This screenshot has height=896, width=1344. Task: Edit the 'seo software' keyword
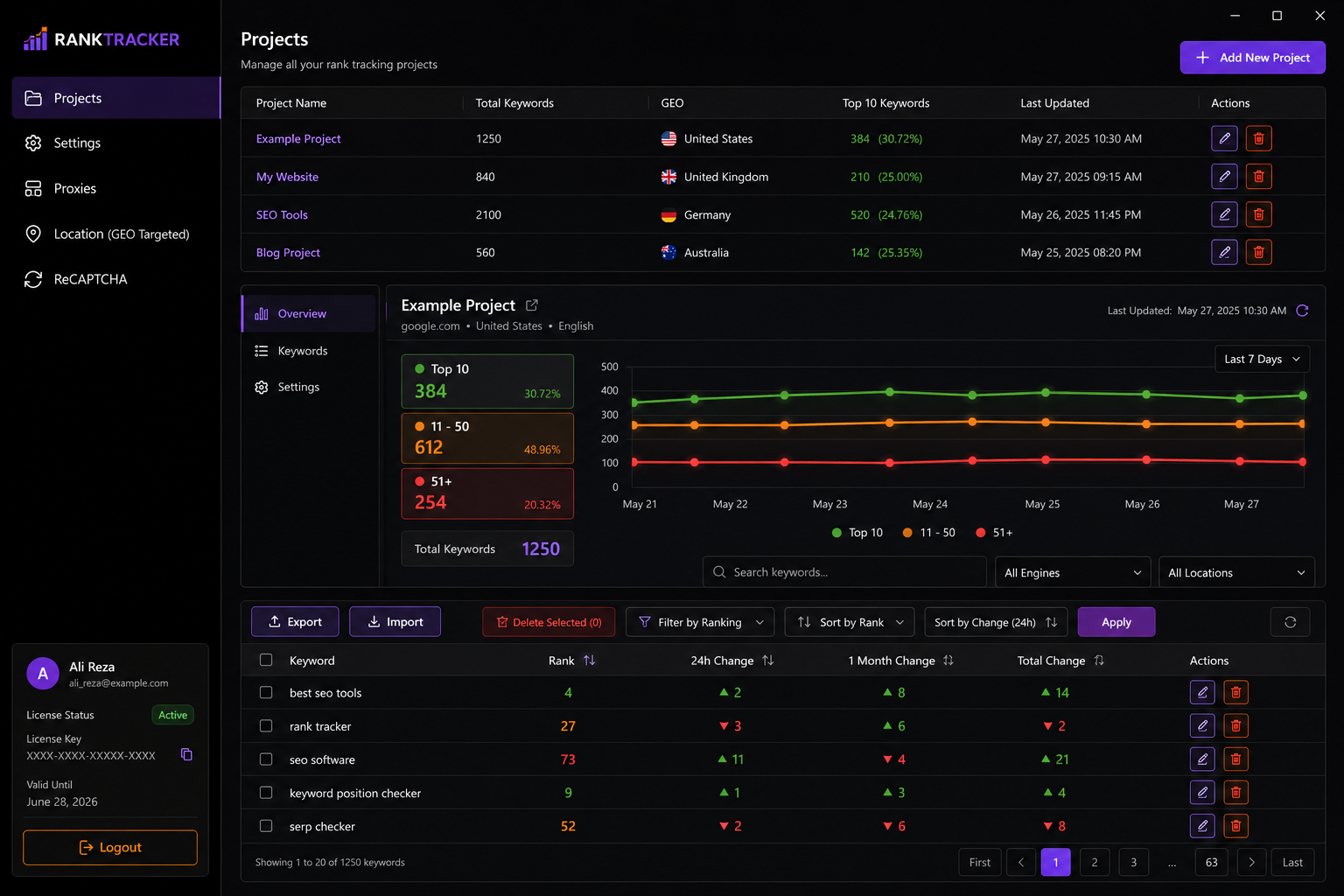pos(1202,759)
